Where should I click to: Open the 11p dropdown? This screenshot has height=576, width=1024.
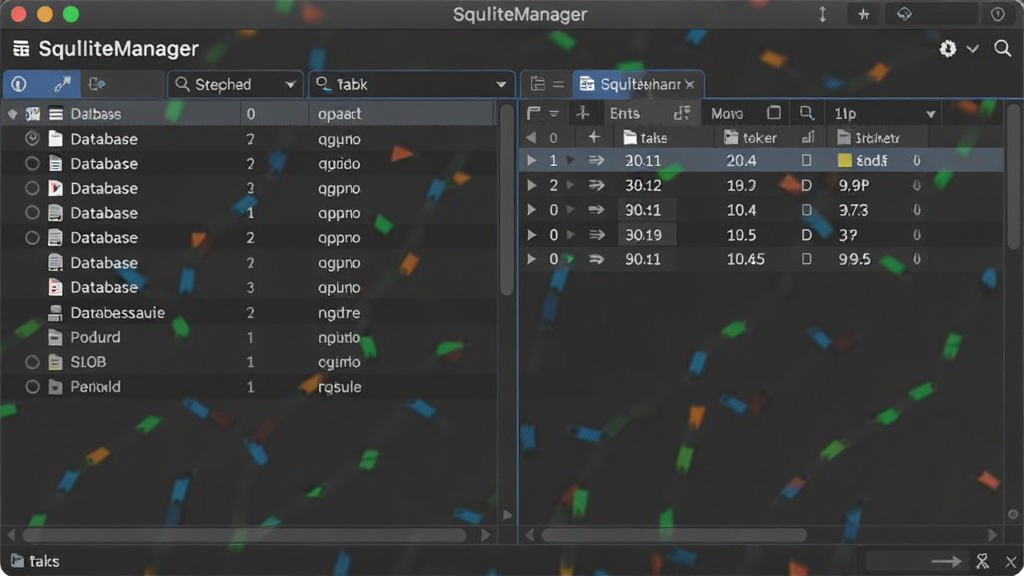884,114
